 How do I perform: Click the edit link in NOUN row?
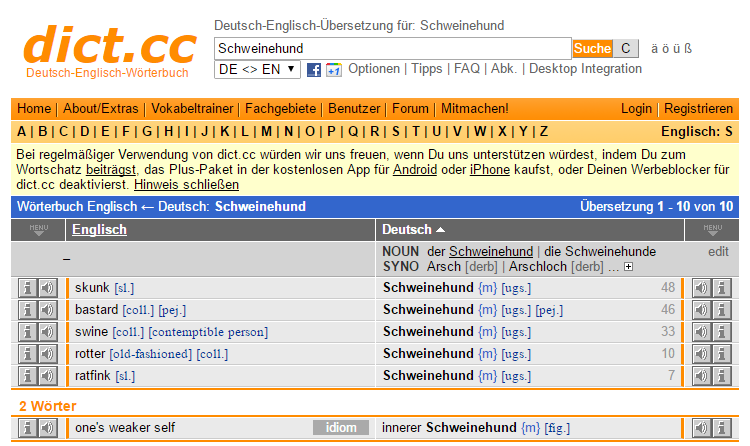pos(718,252)
